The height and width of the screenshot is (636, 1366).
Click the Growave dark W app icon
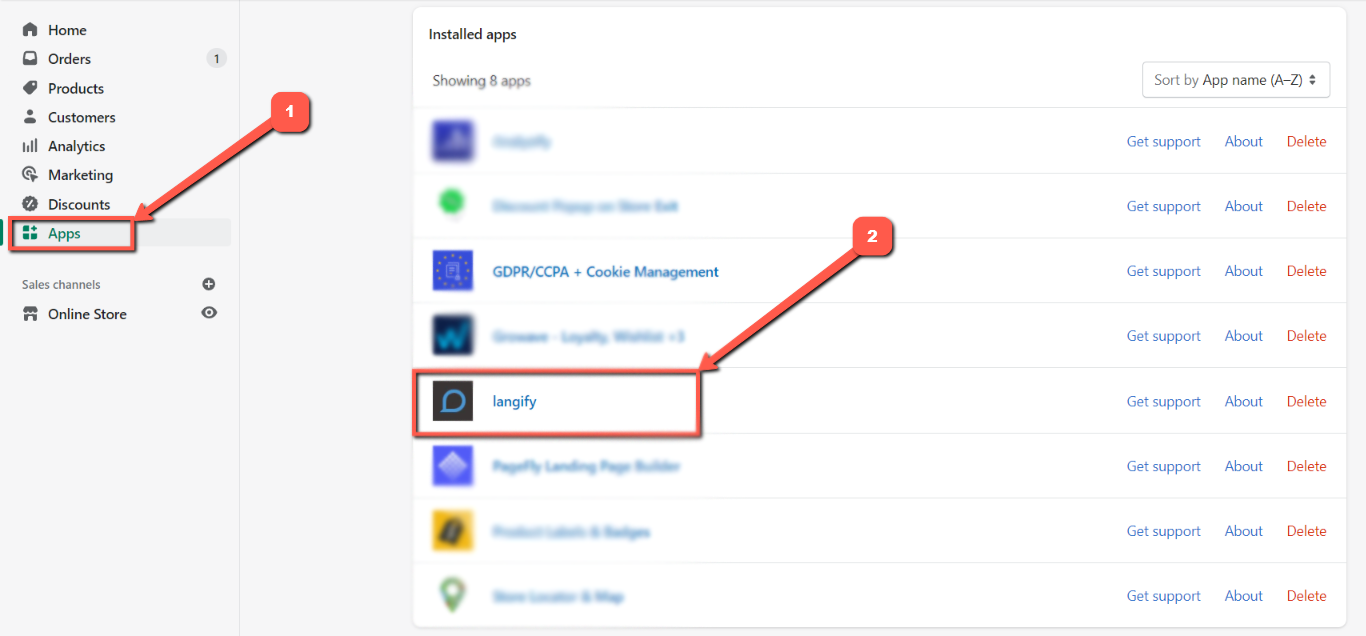coord(453,336)
